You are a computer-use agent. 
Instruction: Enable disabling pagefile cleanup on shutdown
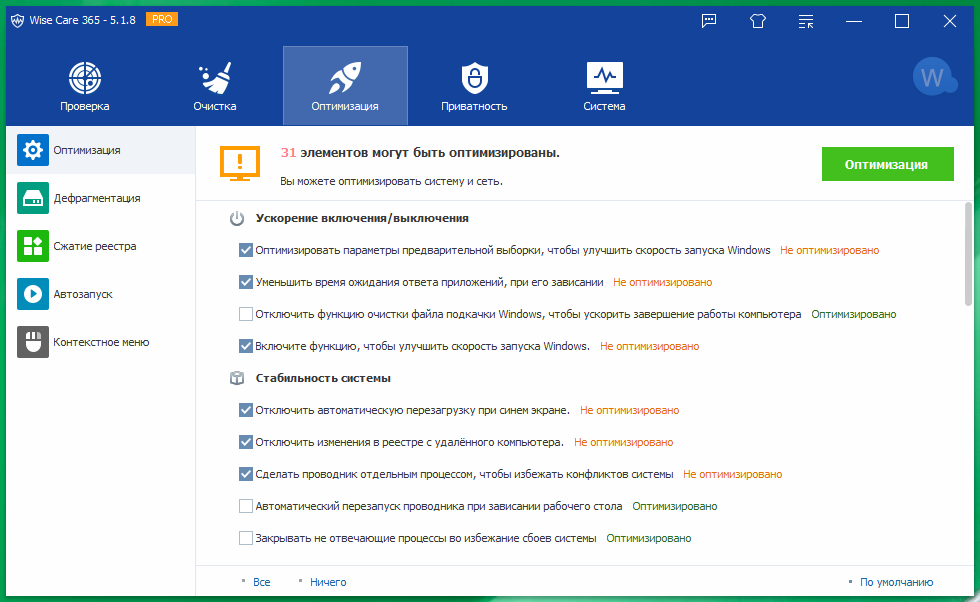coord(245,314)
